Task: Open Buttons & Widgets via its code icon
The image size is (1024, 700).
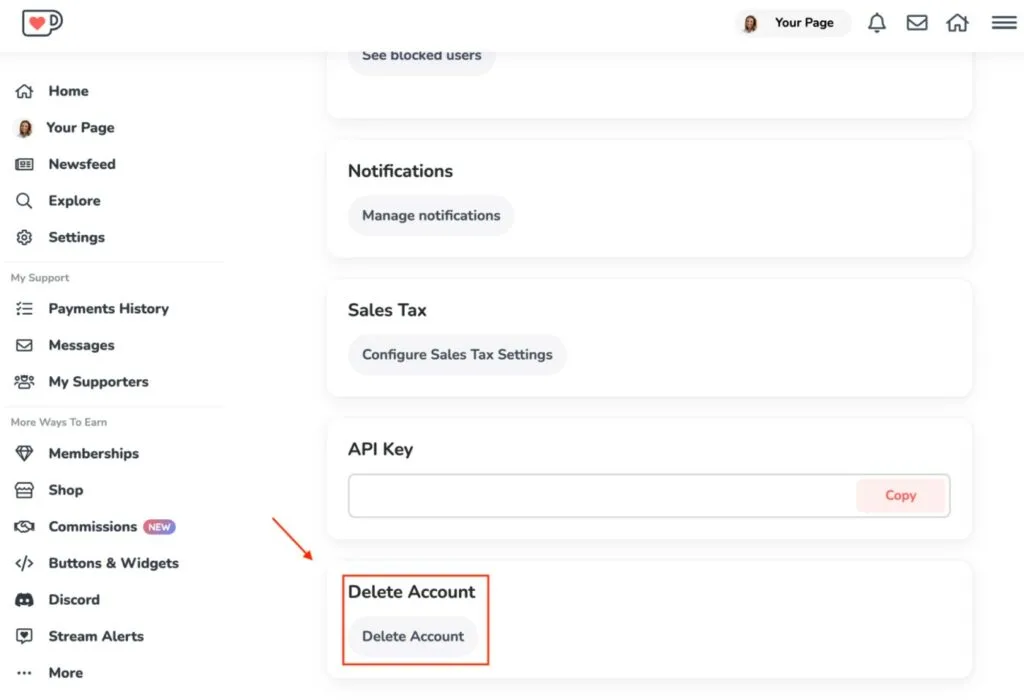Action: point(25,563)
